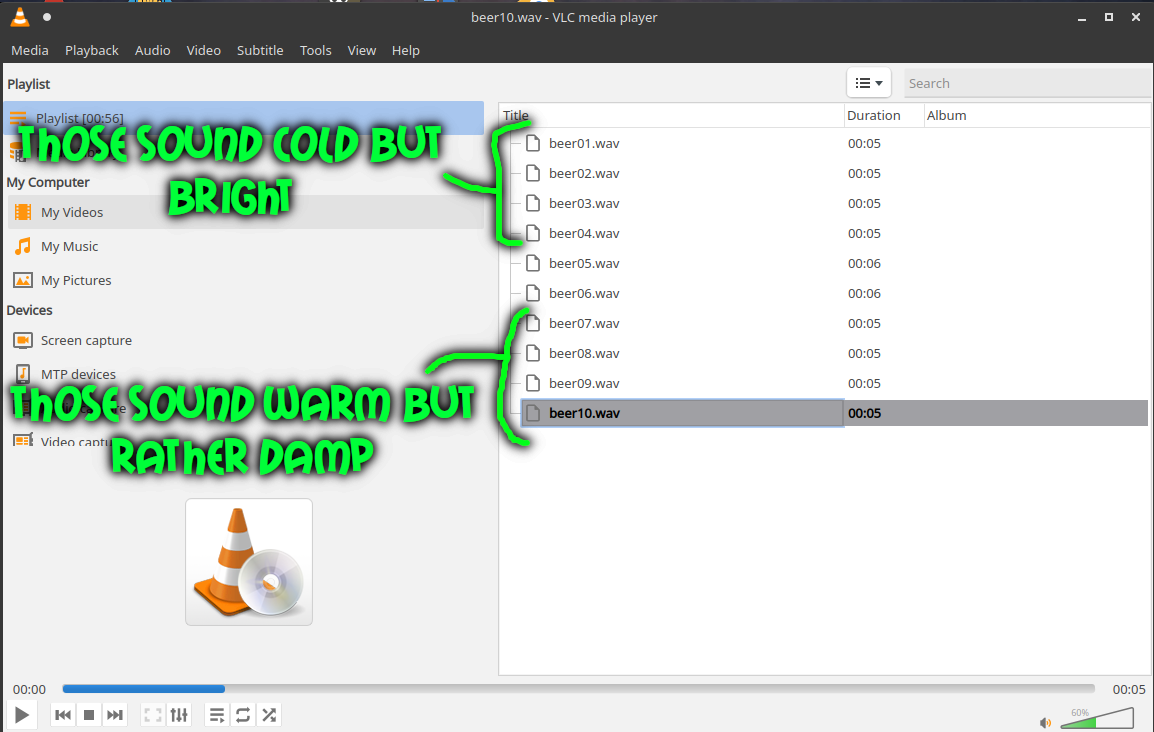Toggle loop mode
1154x732 pixels.
point(243,714)
